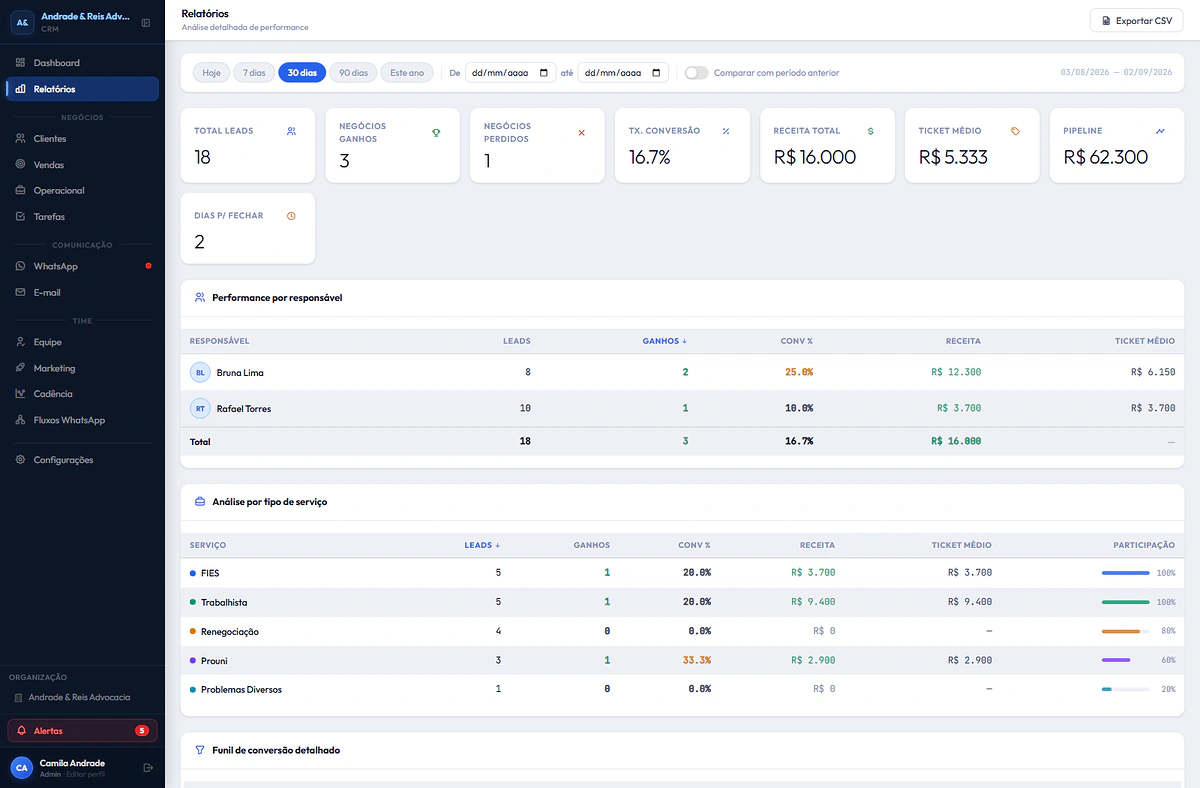Click the logout icon beside Camila Andrade
Viewport: 1200px width, 788px height.
(148, 767)
